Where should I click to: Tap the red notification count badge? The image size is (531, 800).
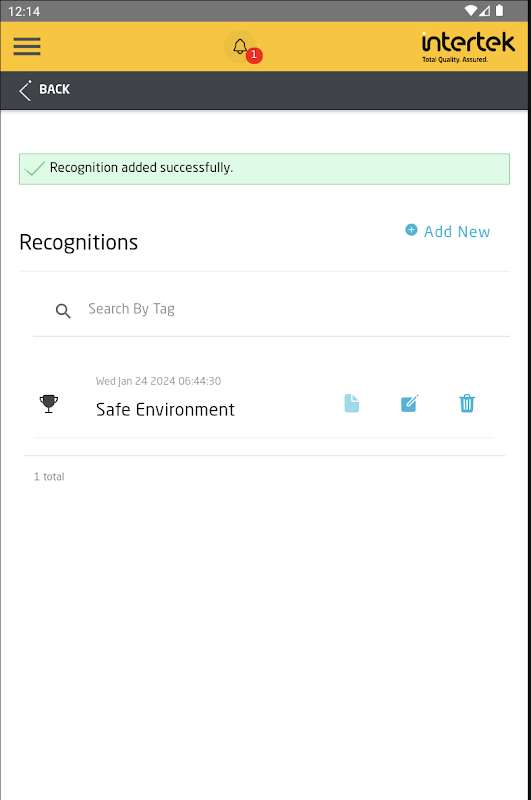pyautogui.click(x=254, y=55)
